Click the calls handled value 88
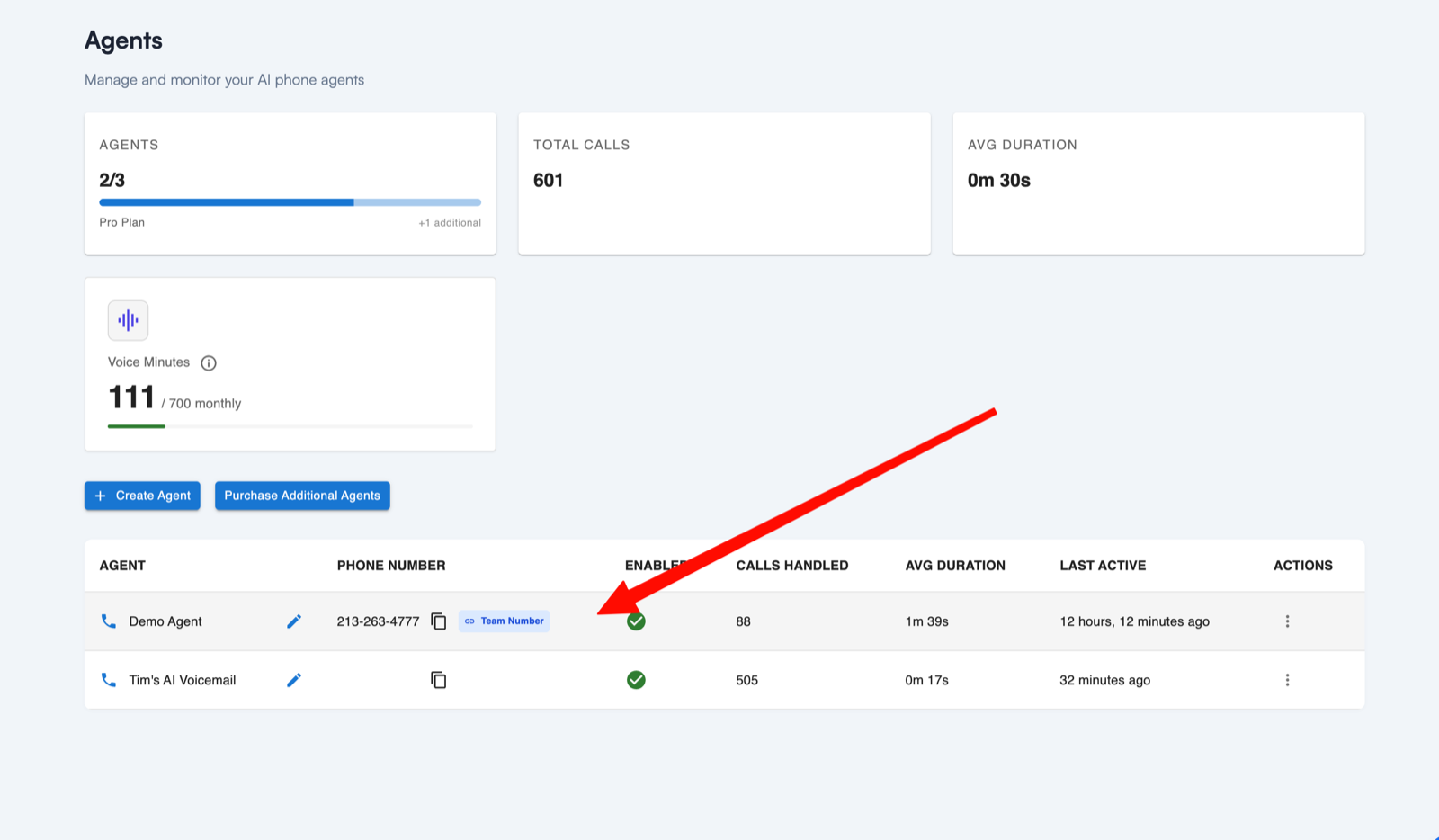Viewport: 1439px width, 840px height. click(743, 621)
